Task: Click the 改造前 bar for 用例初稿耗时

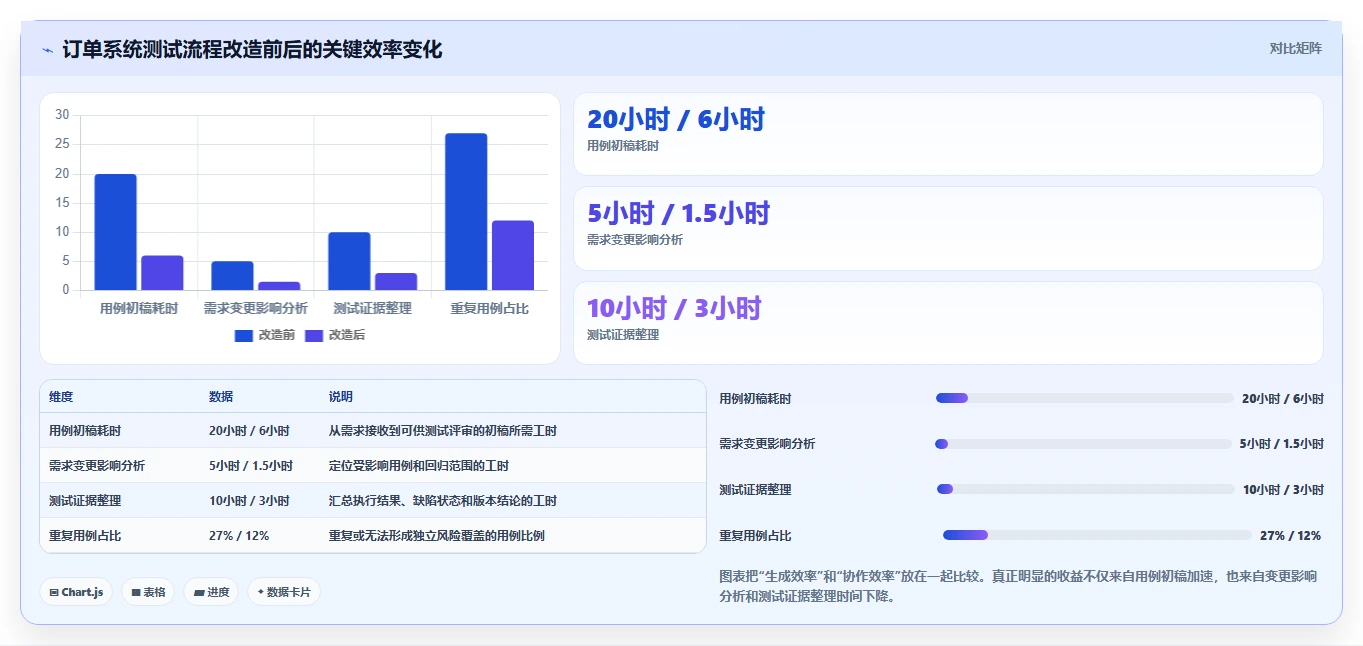Action: 116,232
